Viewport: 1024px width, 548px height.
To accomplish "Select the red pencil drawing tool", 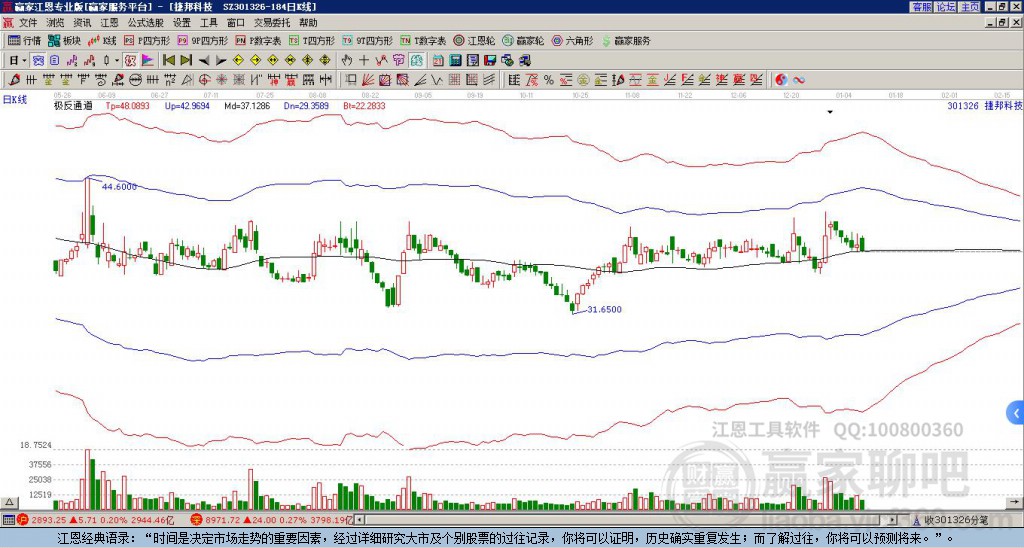I will pyautogui.click(x=14, y=80).
